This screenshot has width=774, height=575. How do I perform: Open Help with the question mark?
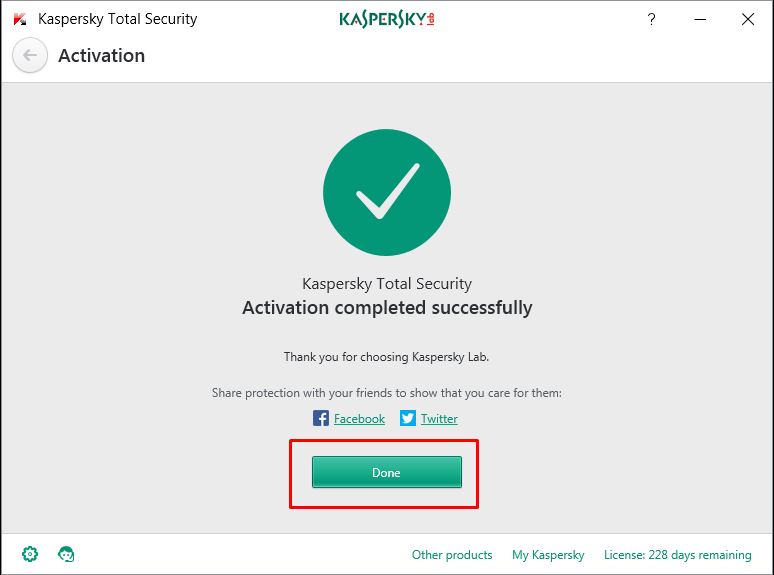652,19
